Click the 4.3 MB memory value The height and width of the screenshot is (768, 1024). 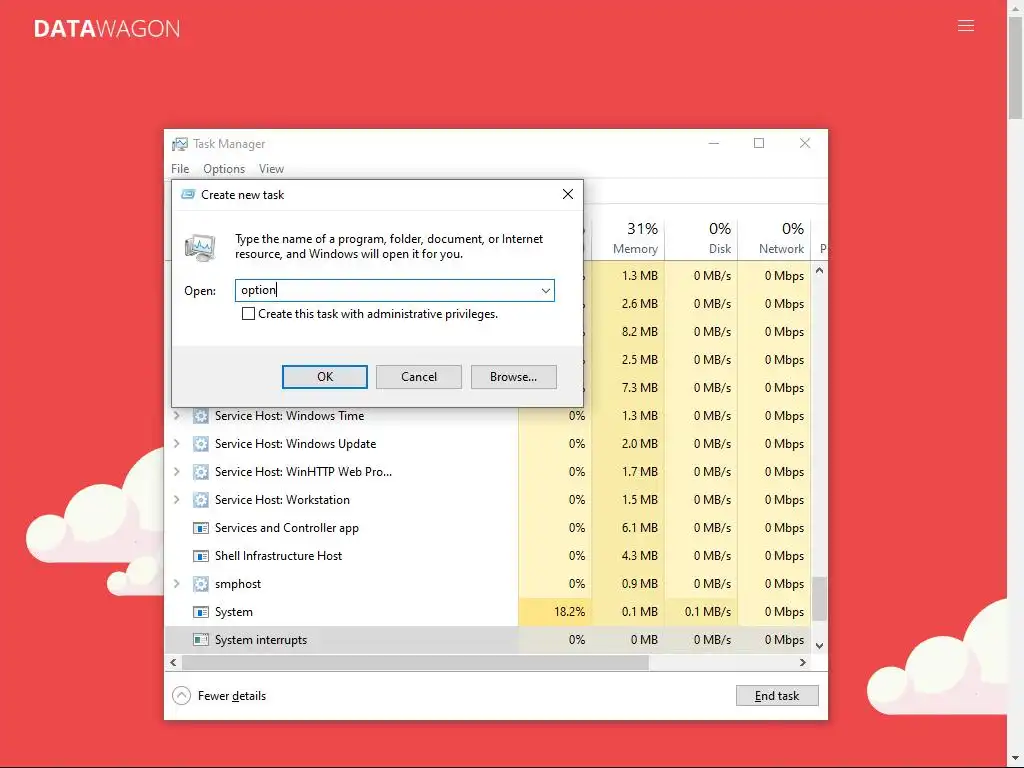[x=640, y=556]
